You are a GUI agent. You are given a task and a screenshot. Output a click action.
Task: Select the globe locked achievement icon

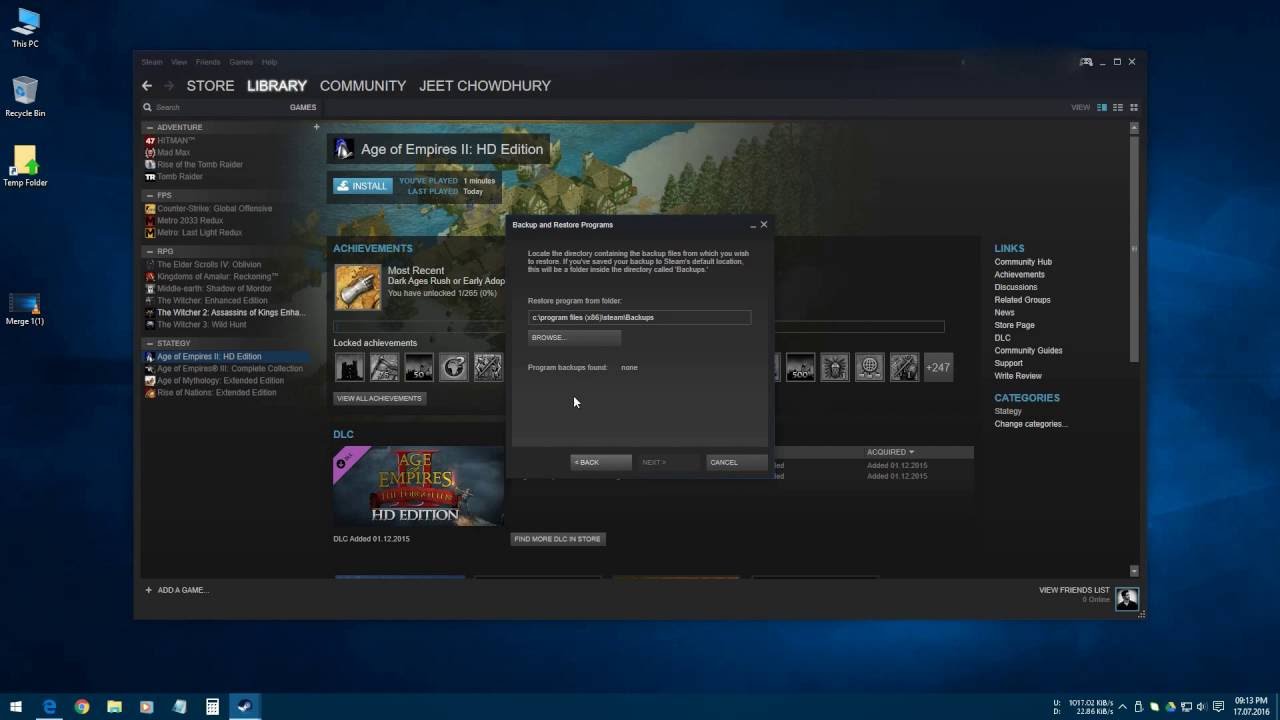click(x=869, y=367)
